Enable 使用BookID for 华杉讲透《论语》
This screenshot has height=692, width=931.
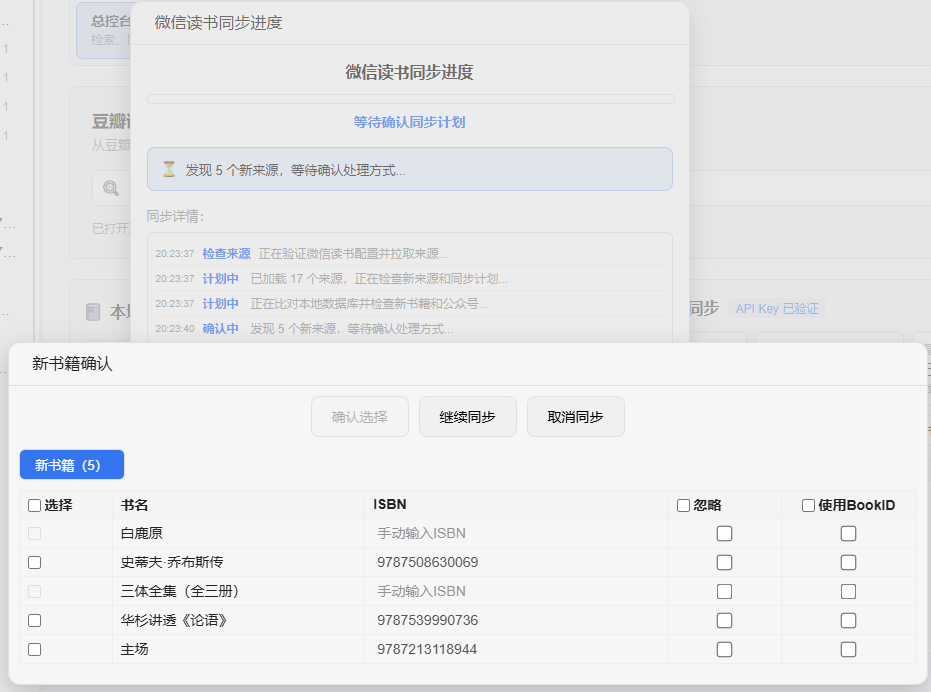pyautogui.click(x=848, y=621)
